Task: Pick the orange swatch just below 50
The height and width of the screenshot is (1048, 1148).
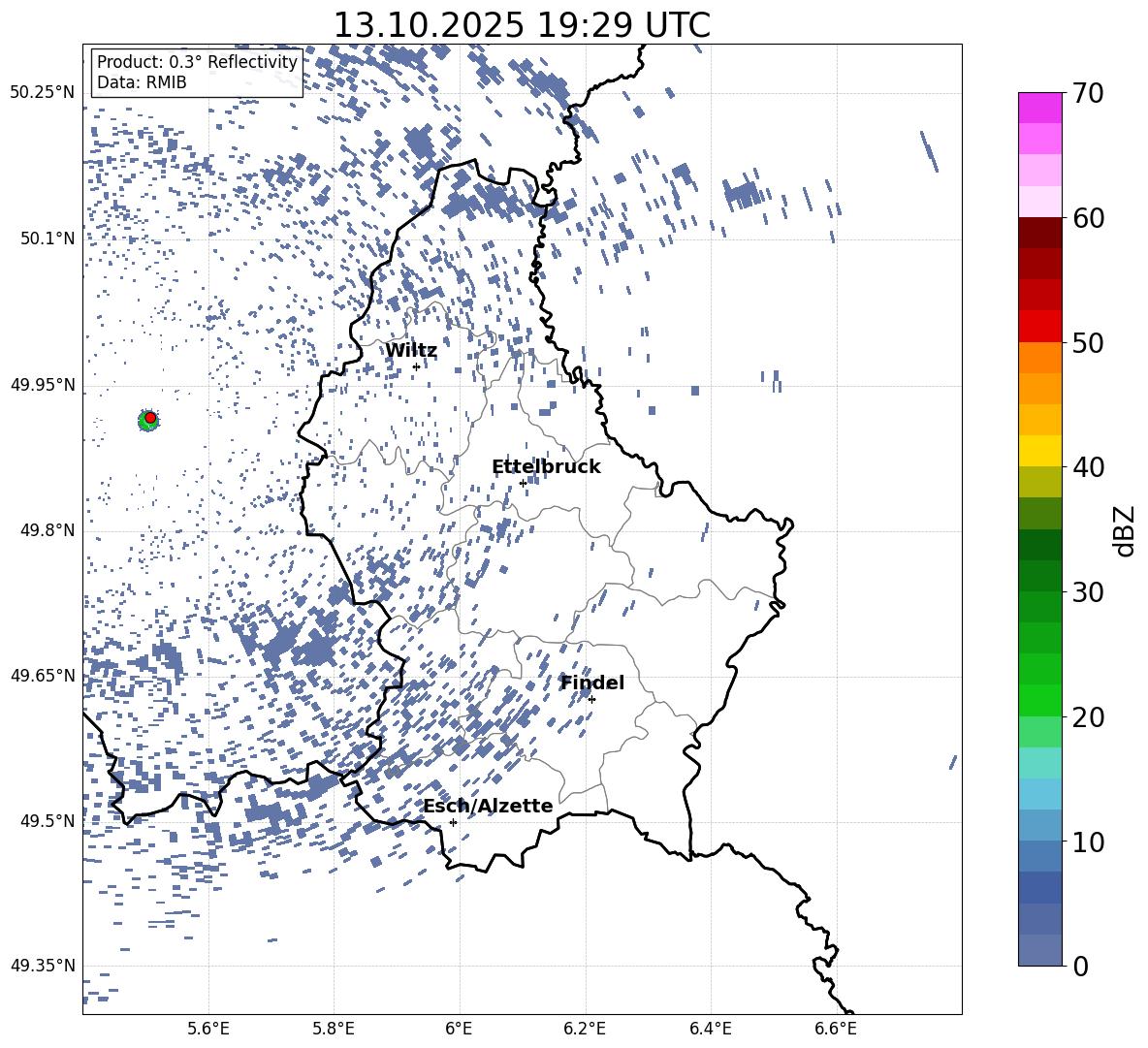Action: pos(1039,357)
